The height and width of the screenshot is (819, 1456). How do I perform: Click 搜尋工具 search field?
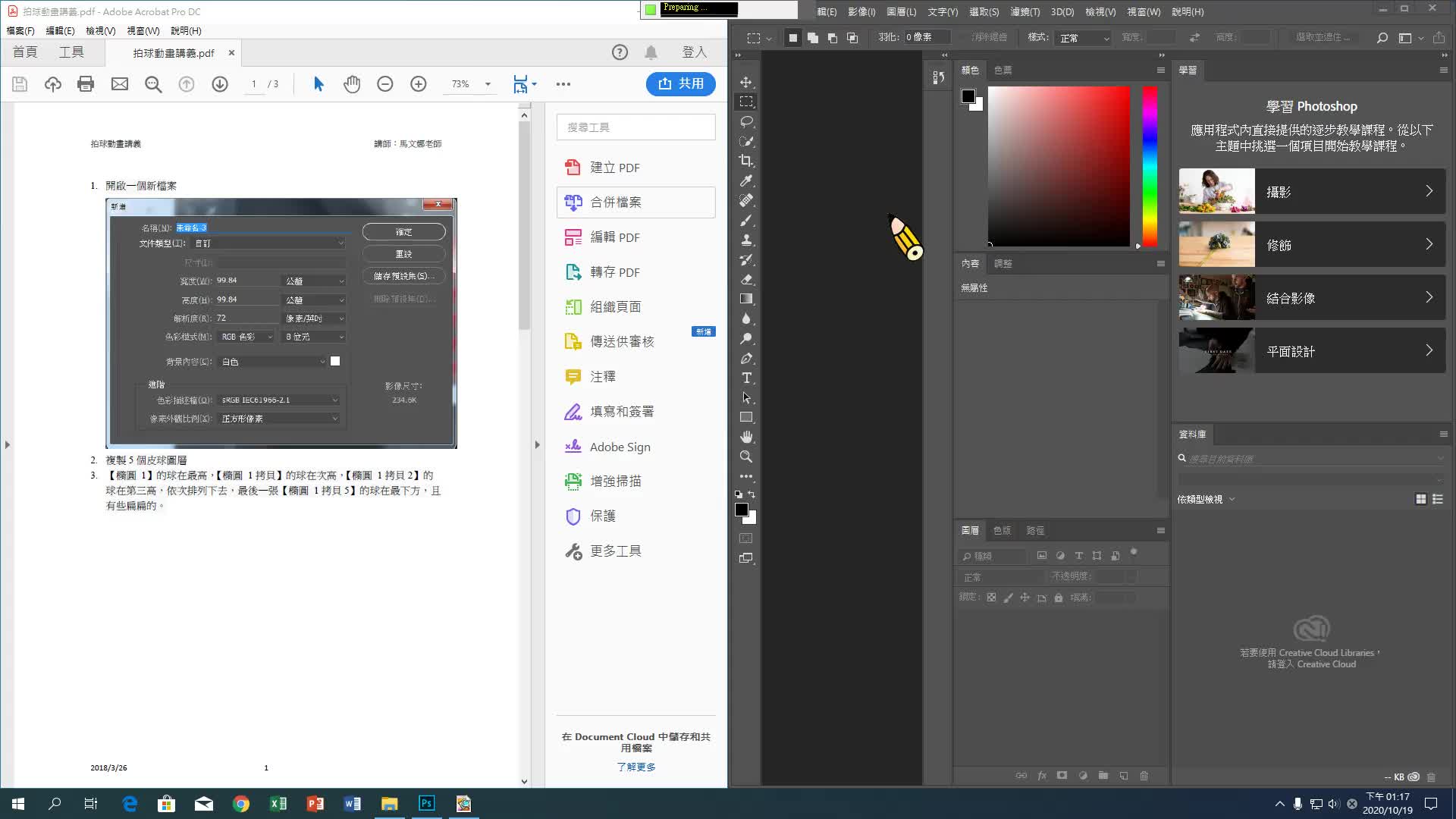click(635, 127)
